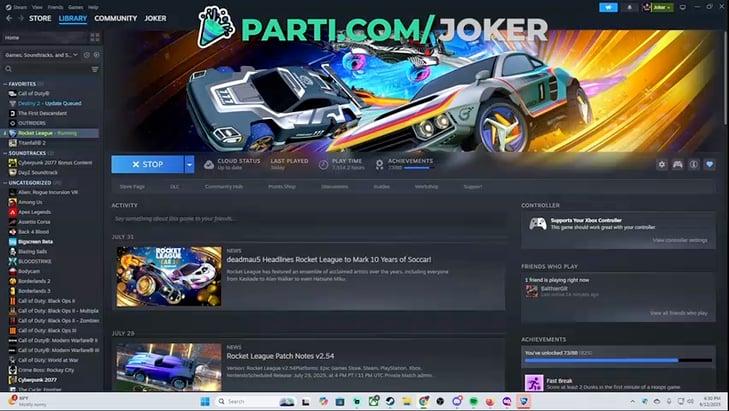Go forward with the navigation forward arrow

point(20,19)
